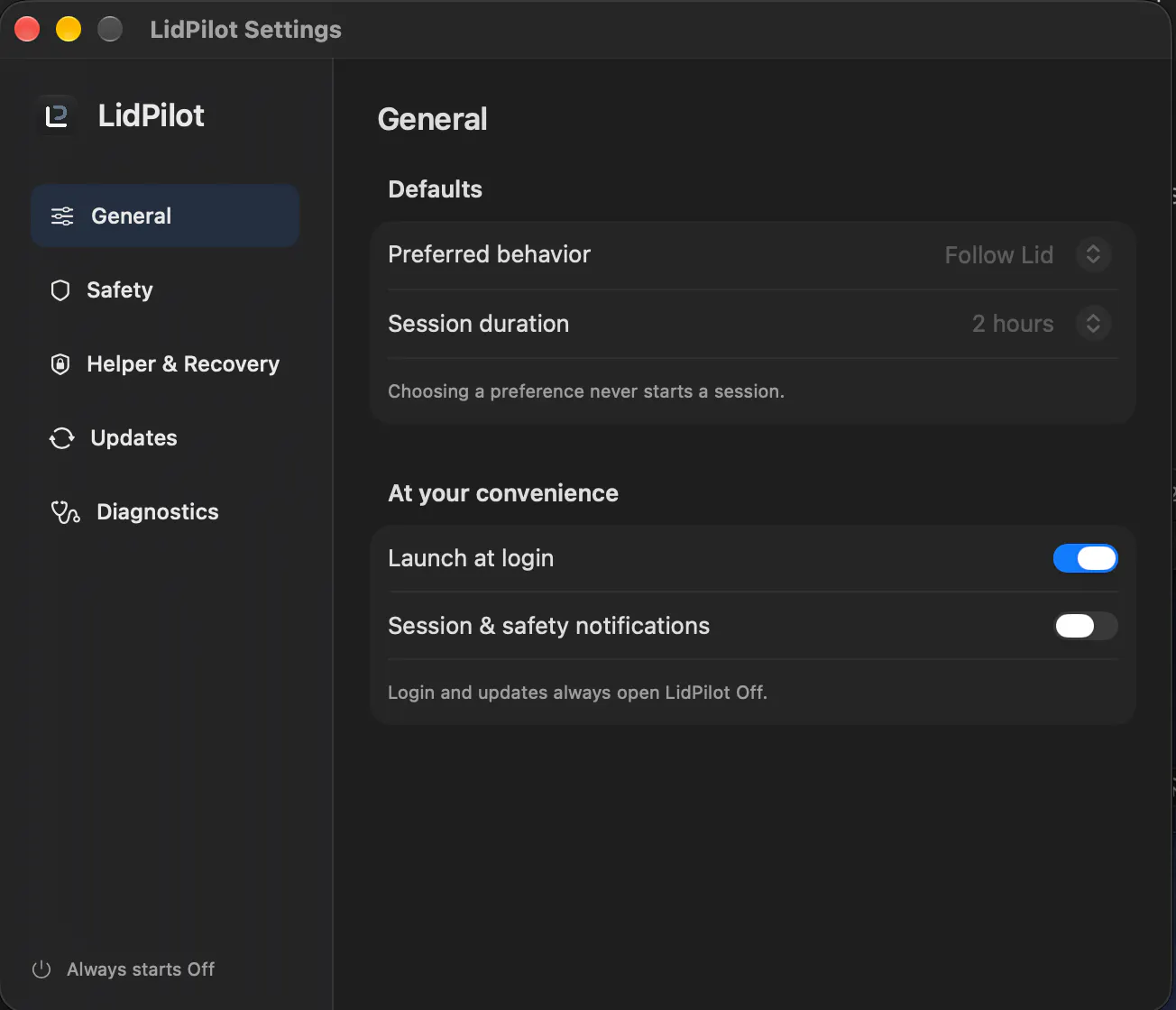
Task: Click the Safety shield icon
Action: tap(60, 290)
